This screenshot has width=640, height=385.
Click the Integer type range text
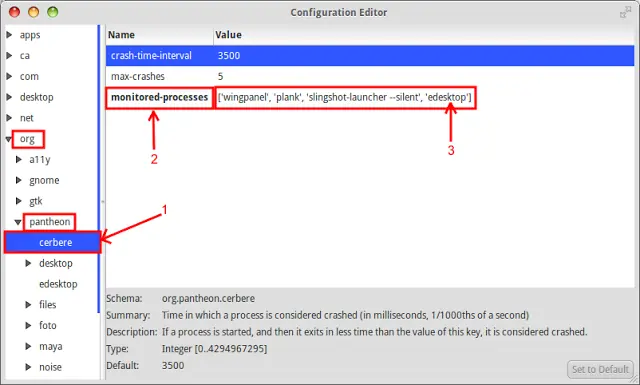click(x=214, y=349)
